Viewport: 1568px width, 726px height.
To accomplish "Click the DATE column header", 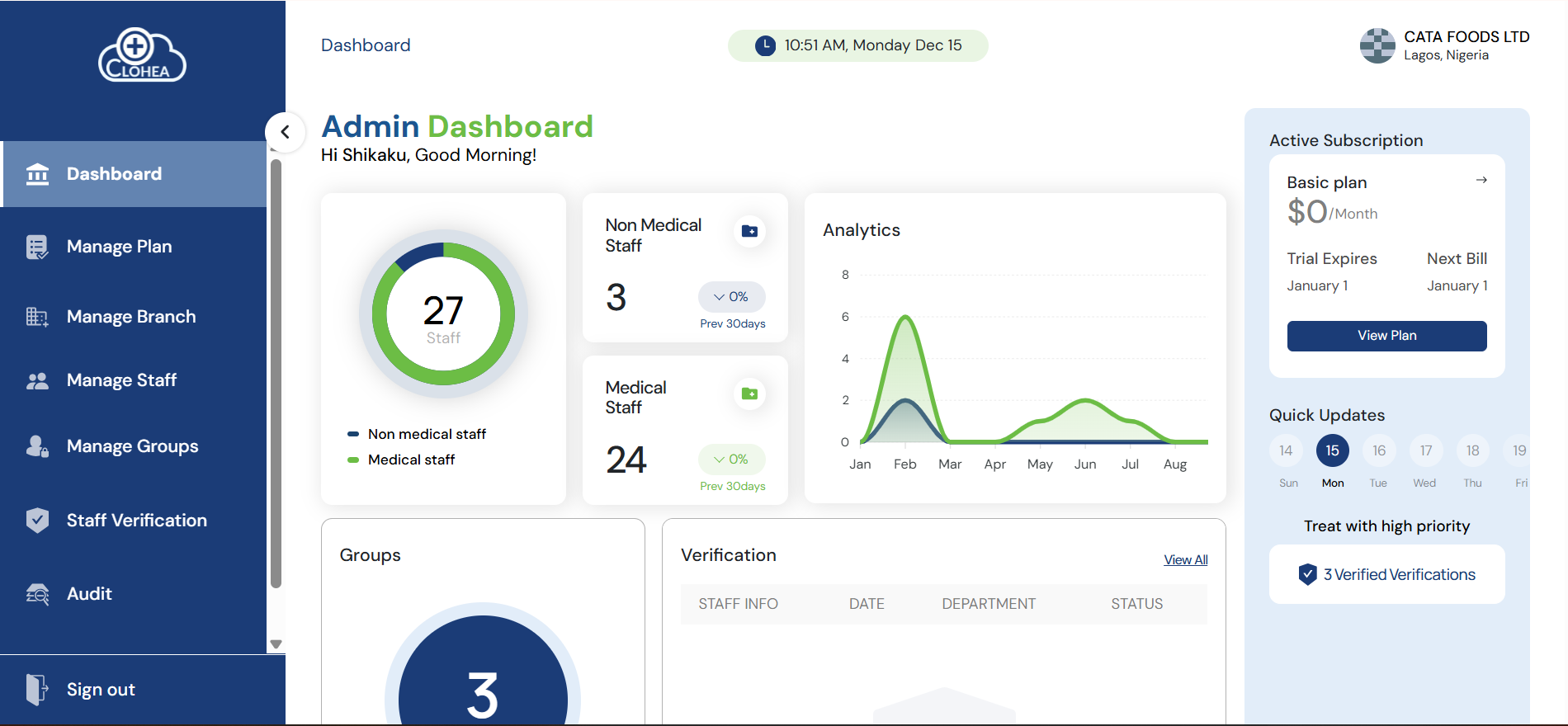I will 867,604.
